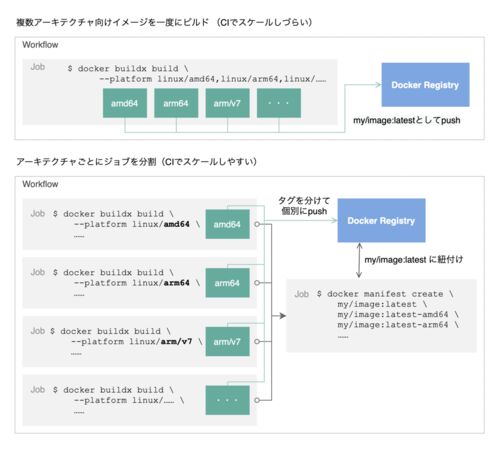This screenshot has width=500, height=449.
Task: Click the double-headed arrow below Docker Registry
Action: click(x=359, y=260)
